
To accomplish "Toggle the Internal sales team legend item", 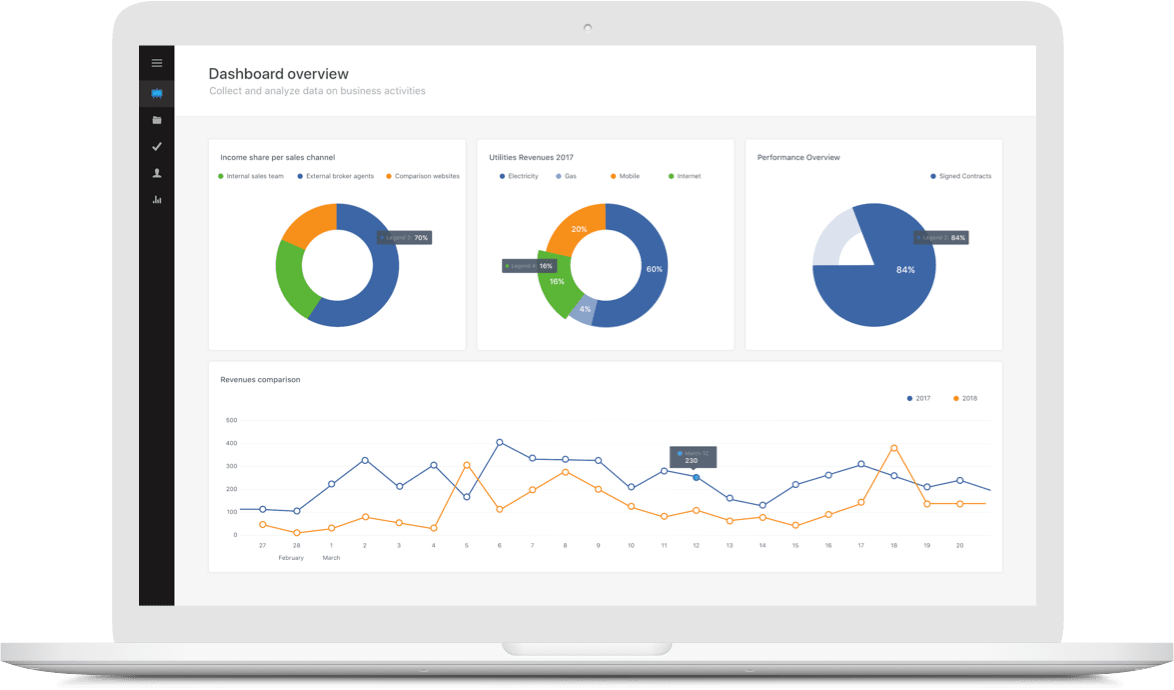I will (x=254, y=176).
